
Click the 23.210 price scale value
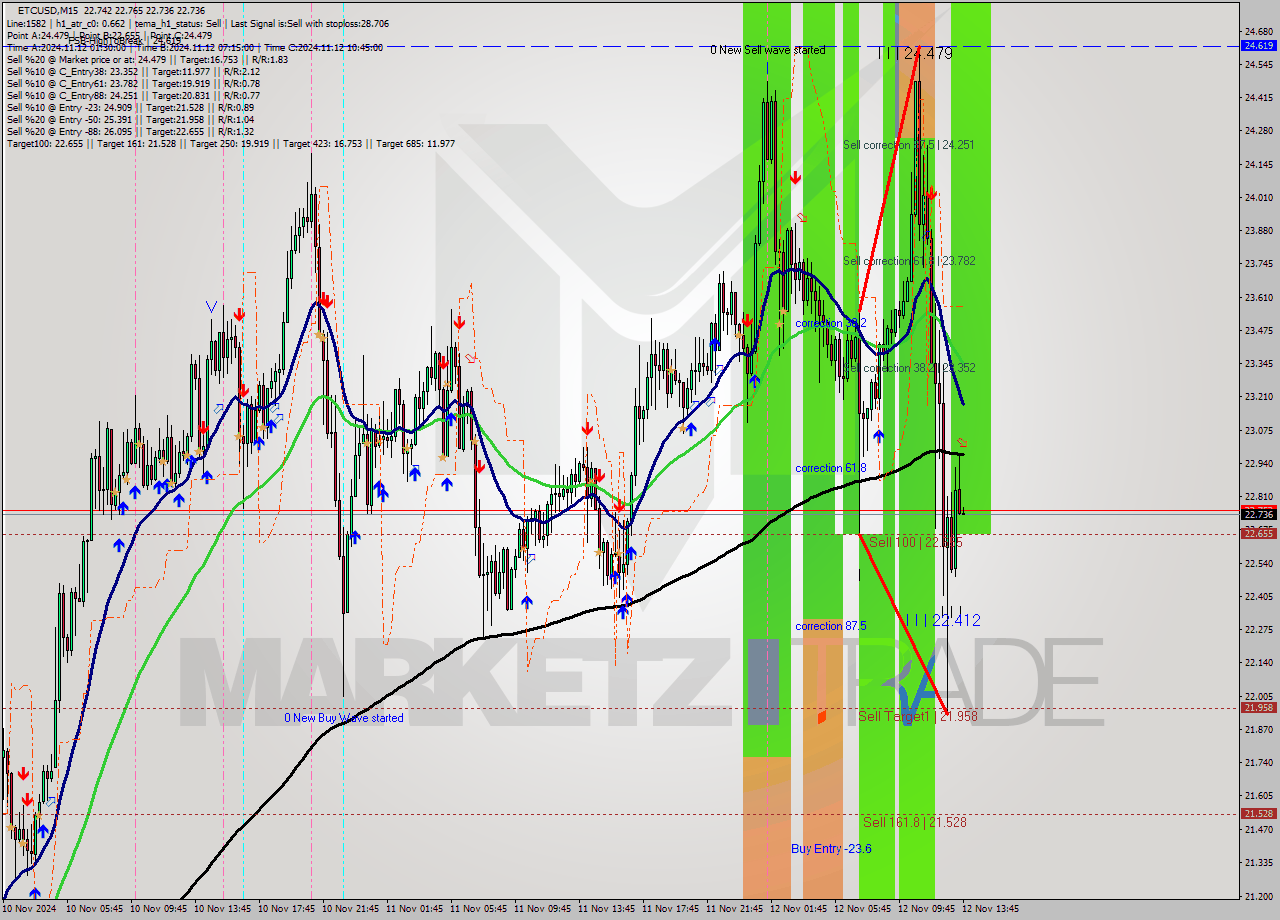point(1258,397)
